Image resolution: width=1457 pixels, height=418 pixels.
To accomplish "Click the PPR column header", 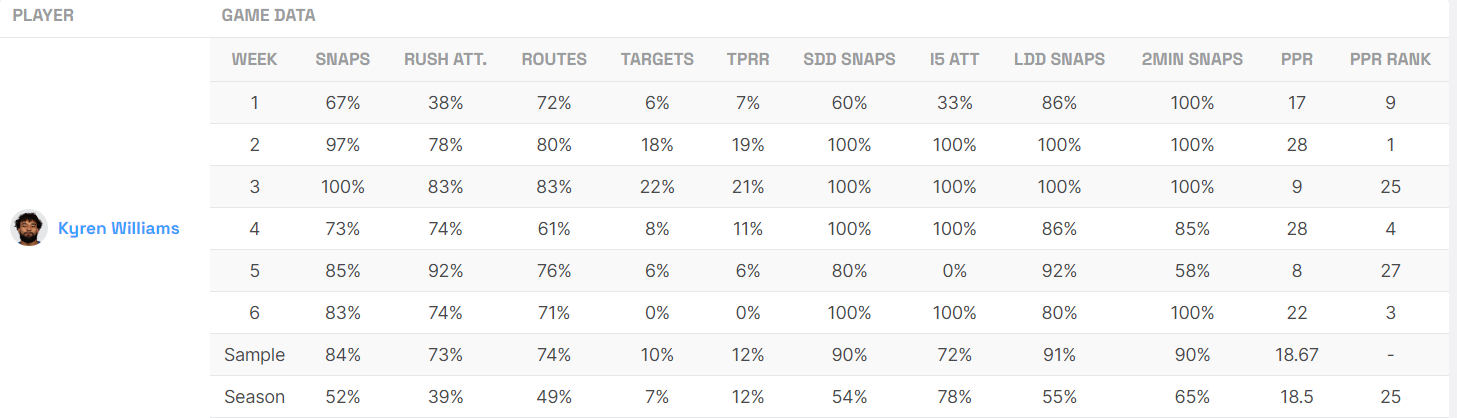I will [x=1297, y=59].
